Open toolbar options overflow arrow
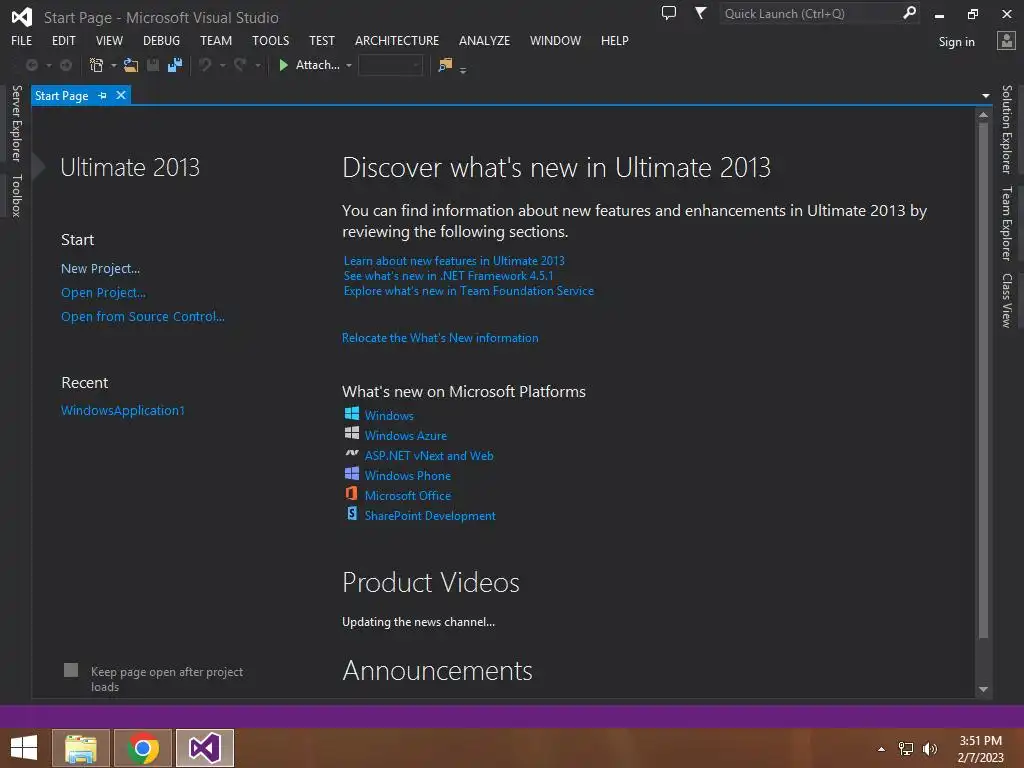Viewport: 1024px width, 768px height. [463, 70]
